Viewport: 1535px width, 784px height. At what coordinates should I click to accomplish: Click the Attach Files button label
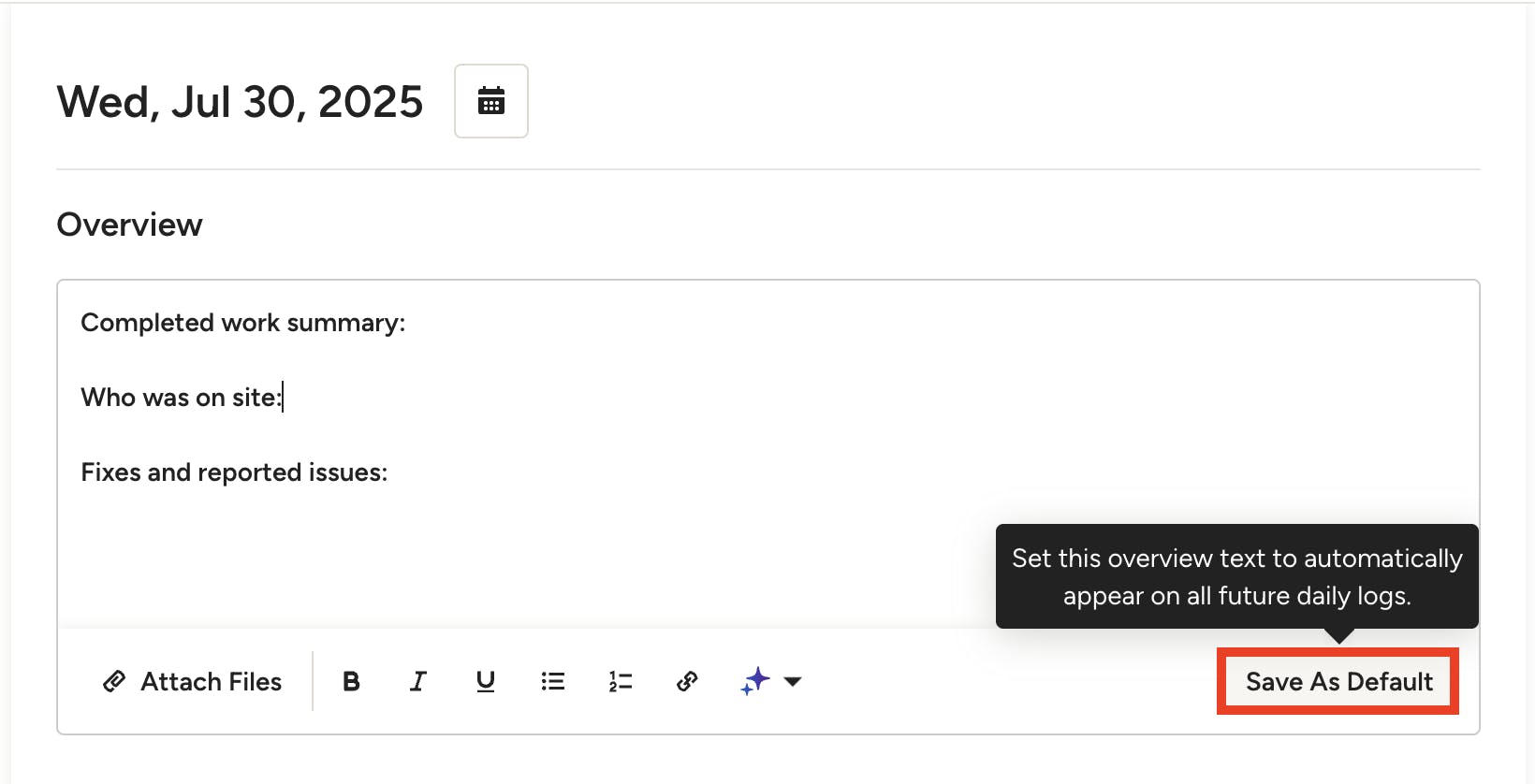pos(211,681)
